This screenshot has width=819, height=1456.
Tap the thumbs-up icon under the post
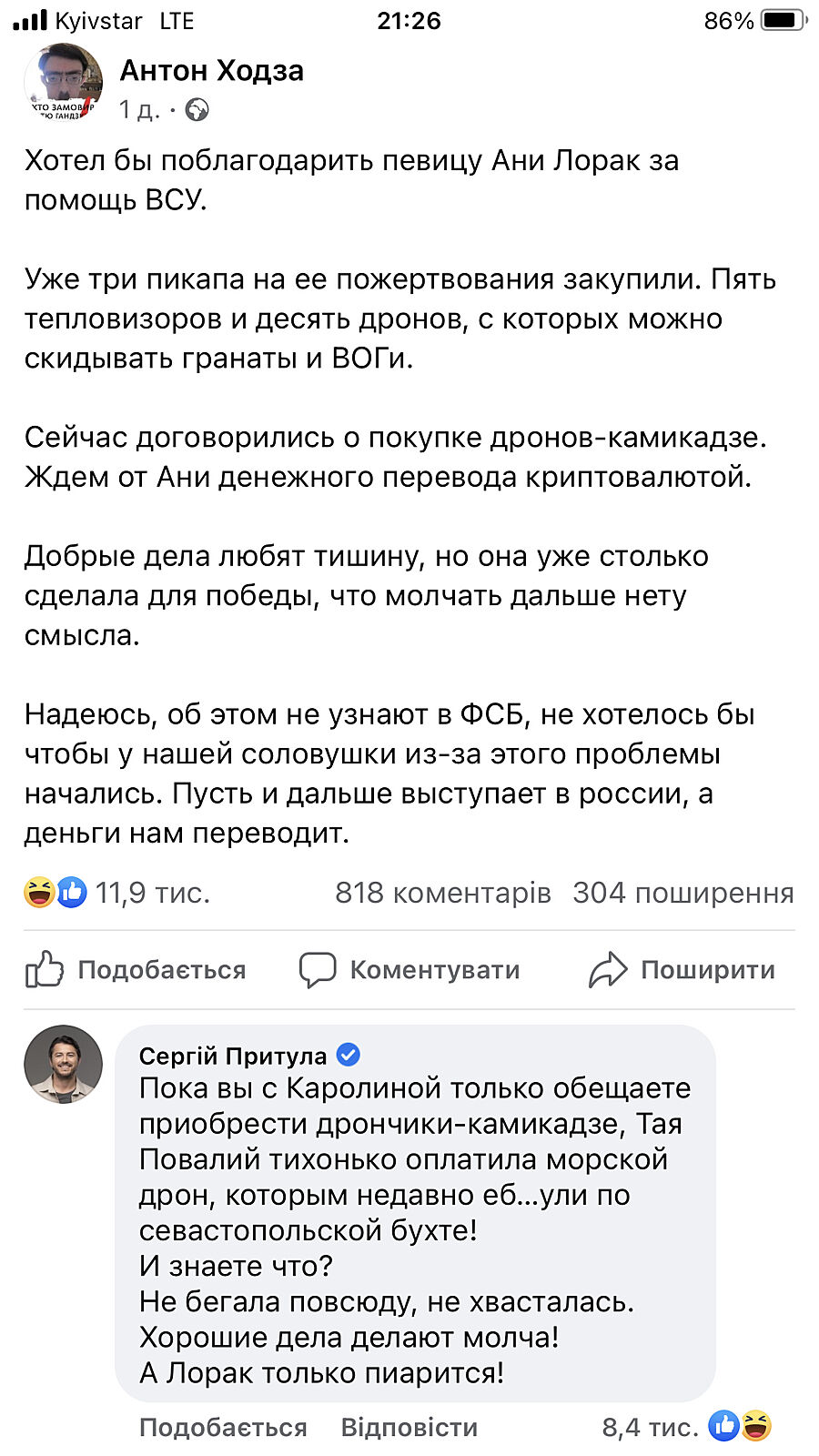tap(44, 969)
